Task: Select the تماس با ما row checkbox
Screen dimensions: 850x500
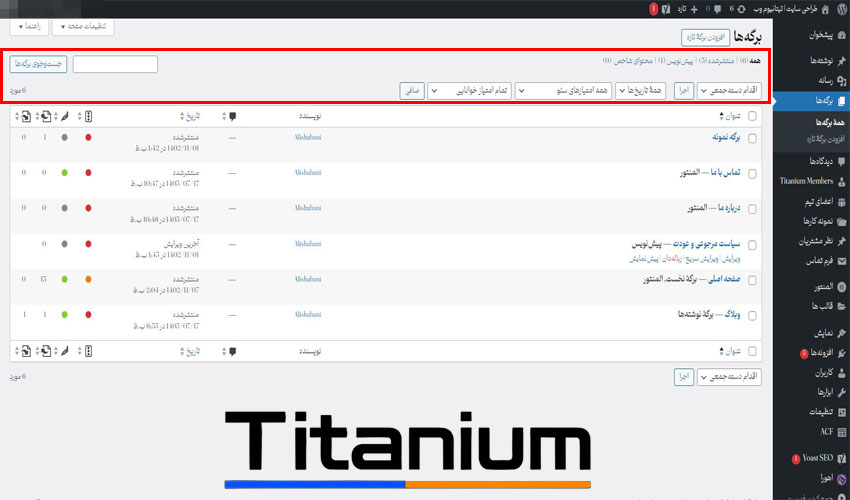Action: coord(752,174)
